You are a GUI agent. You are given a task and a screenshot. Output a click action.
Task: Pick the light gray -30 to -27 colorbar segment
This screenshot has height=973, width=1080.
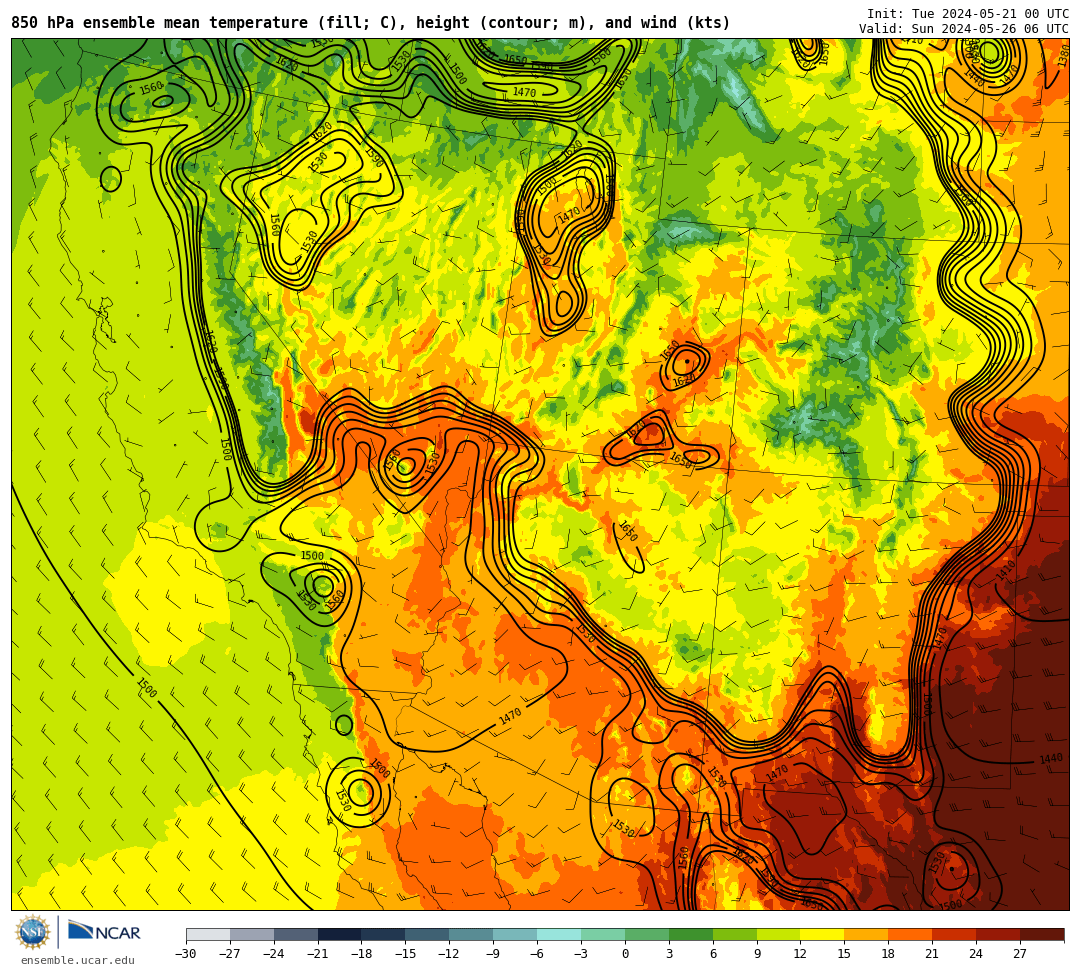pos(208,934)
